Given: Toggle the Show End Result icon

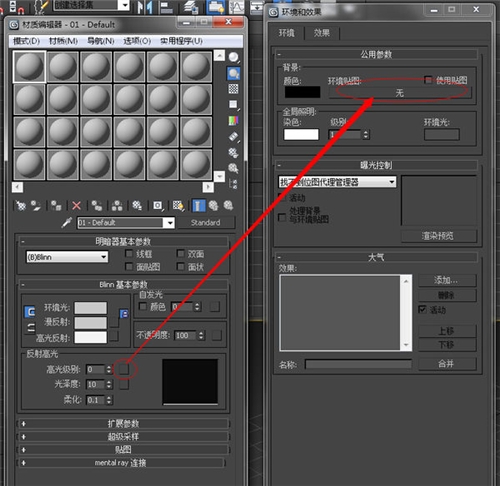Looking at the screenshot, I should pos(199,206).
